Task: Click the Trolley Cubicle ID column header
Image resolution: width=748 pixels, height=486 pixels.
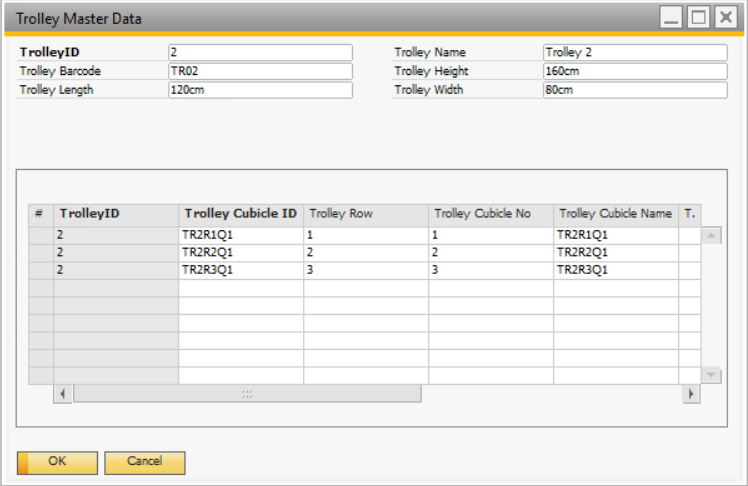Action: [241, 214]
